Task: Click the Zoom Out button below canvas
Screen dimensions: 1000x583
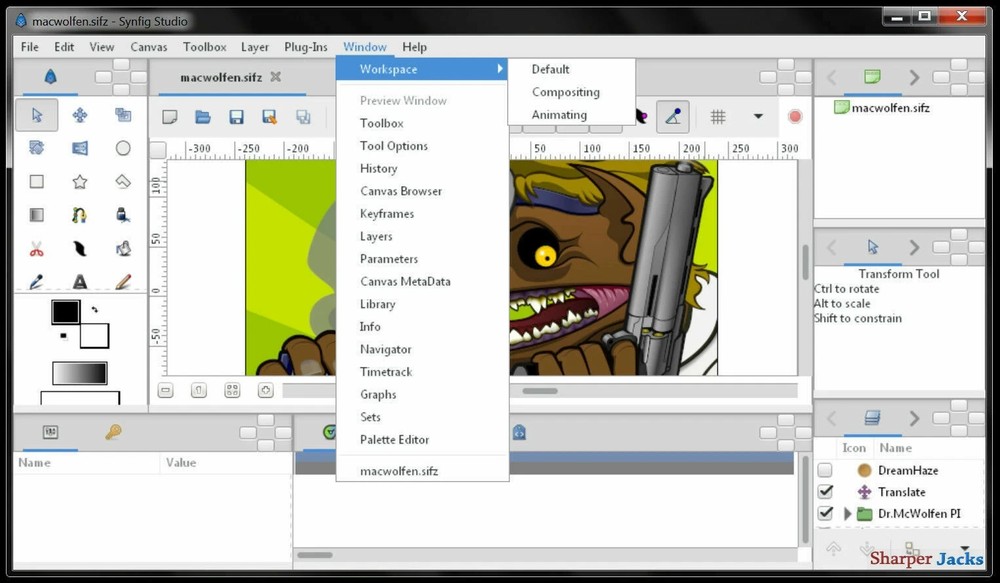Action: click(166, 390)
